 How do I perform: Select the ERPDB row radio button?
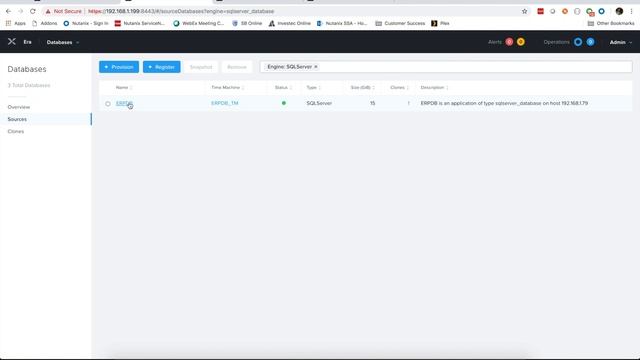108,104
